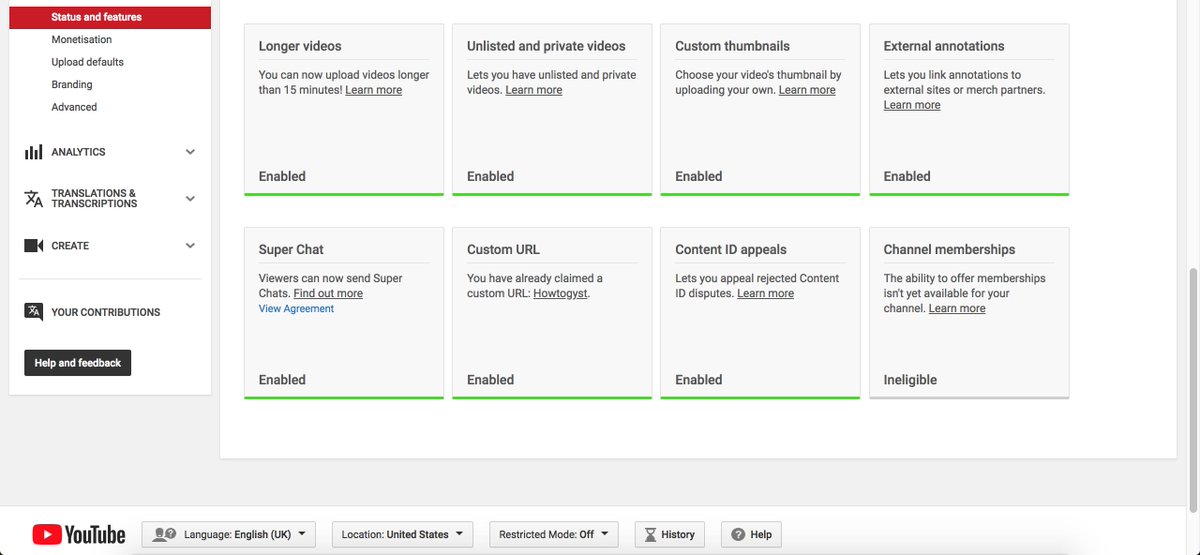Click Enabled status under Super Chat
This screenshot has width=1200, height=555.
(282, 380)
